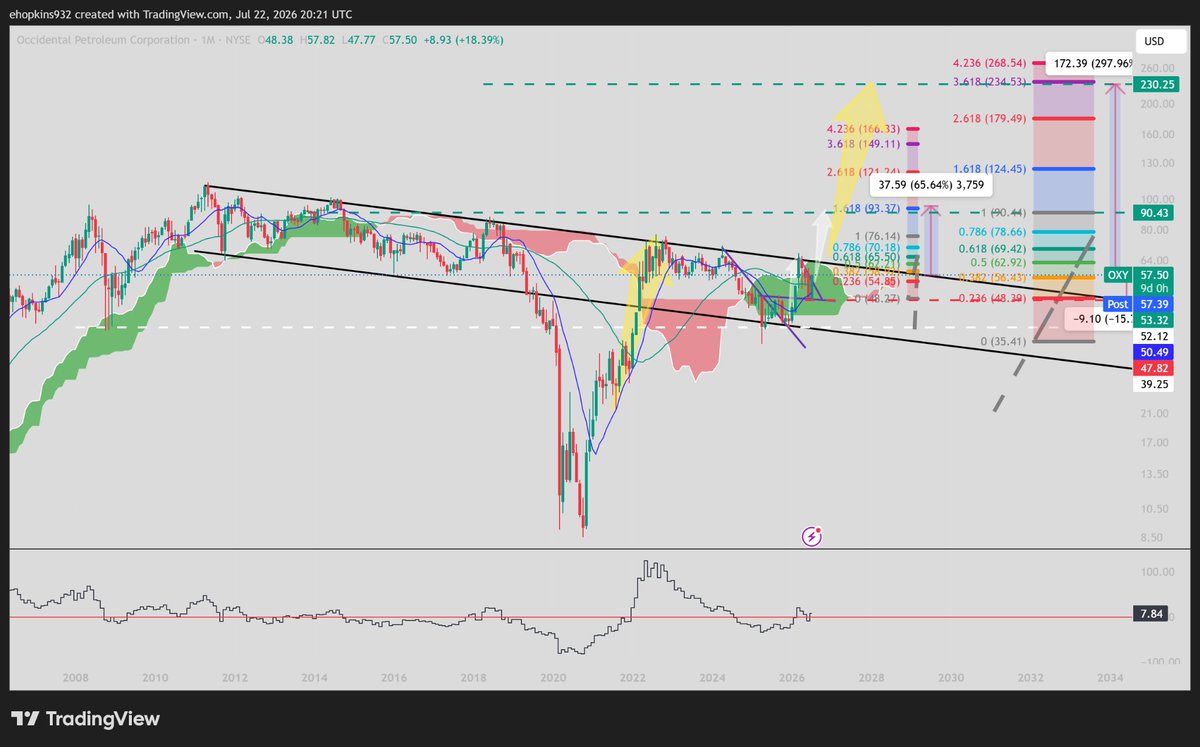Click the 2026 time axis label
Screen dimensions: 1200x747
point(792,677)
